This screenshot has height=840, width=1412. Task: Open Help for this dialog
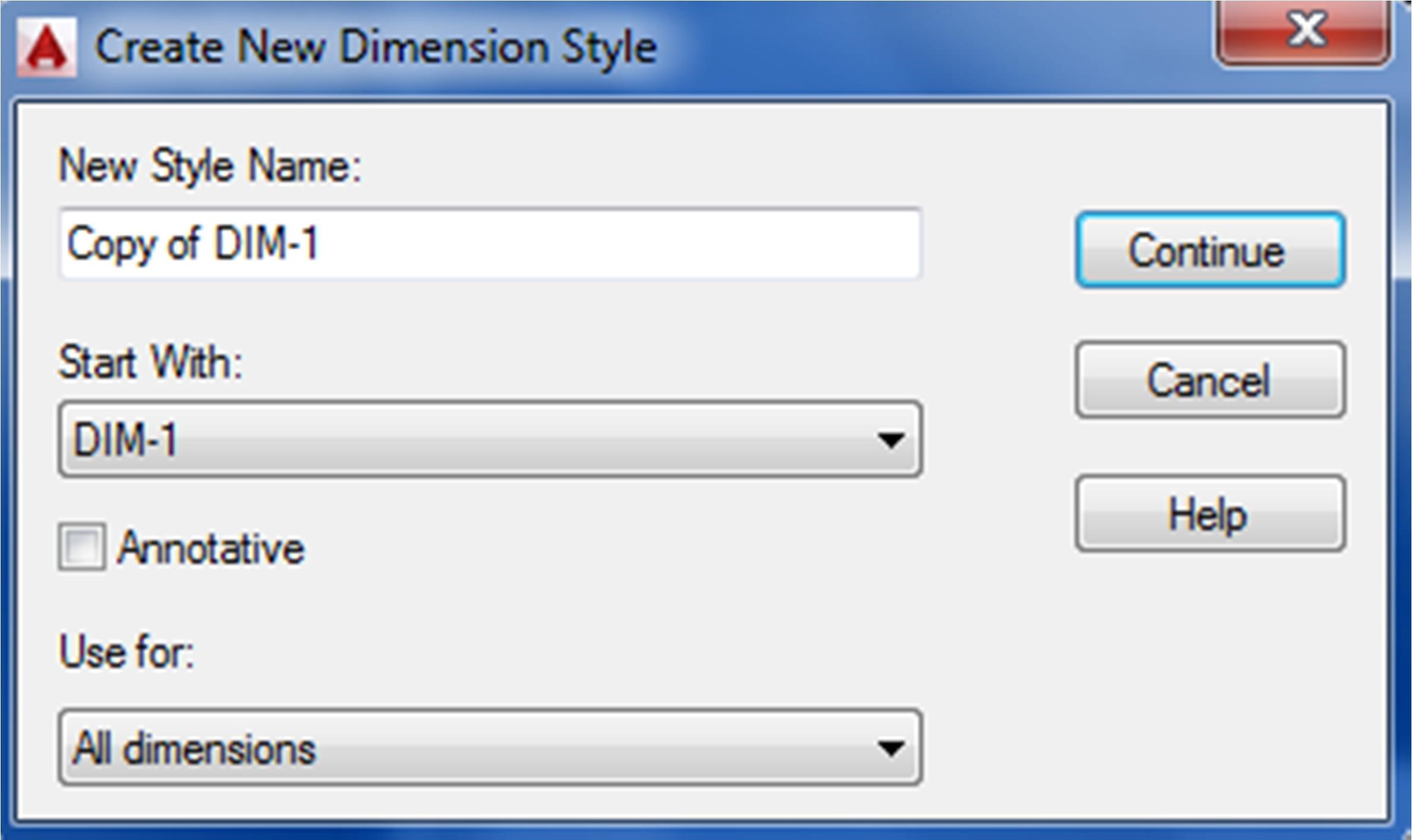[1209, 514]
